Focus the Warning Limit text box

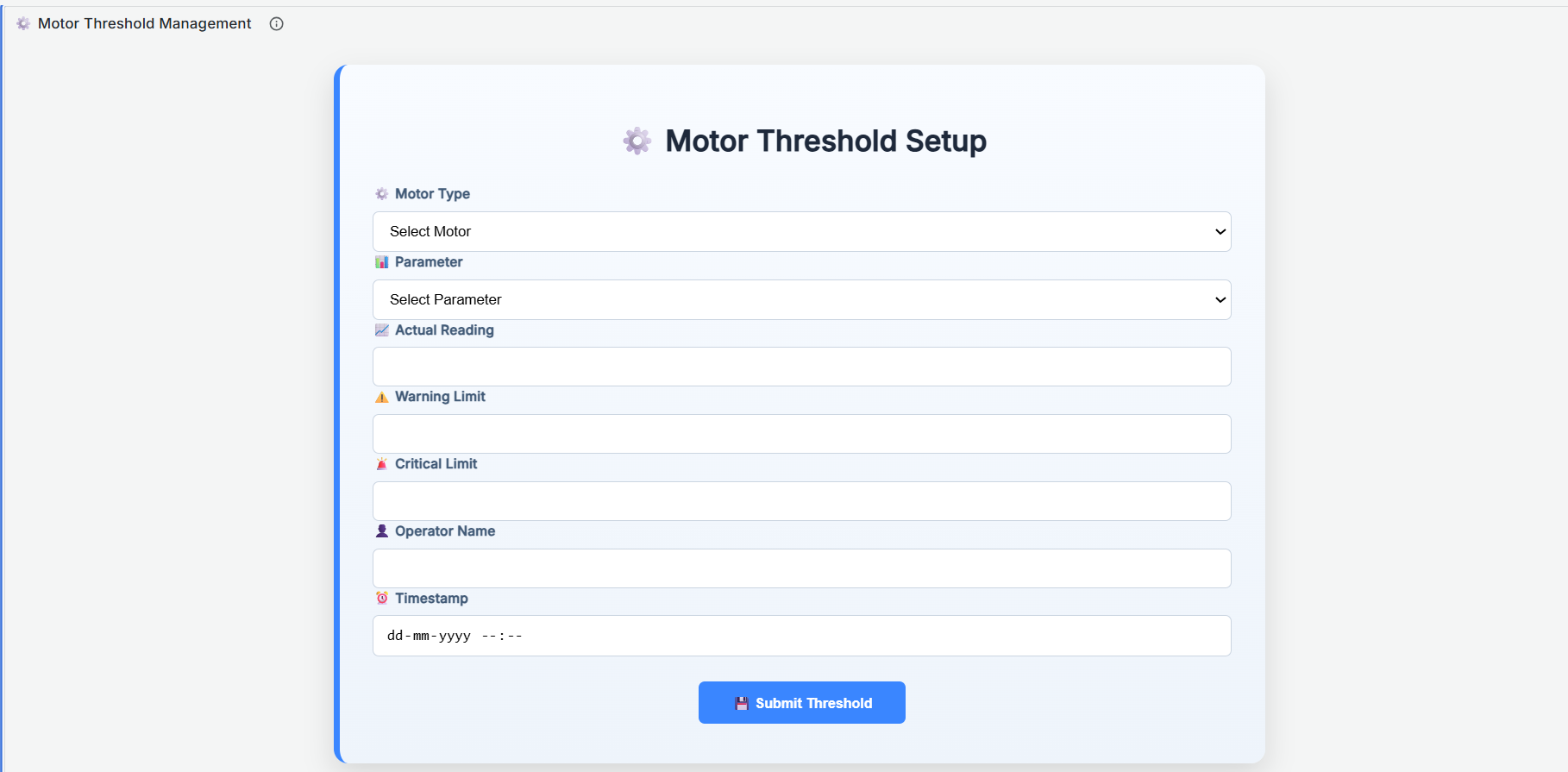(x=801, y=434)
